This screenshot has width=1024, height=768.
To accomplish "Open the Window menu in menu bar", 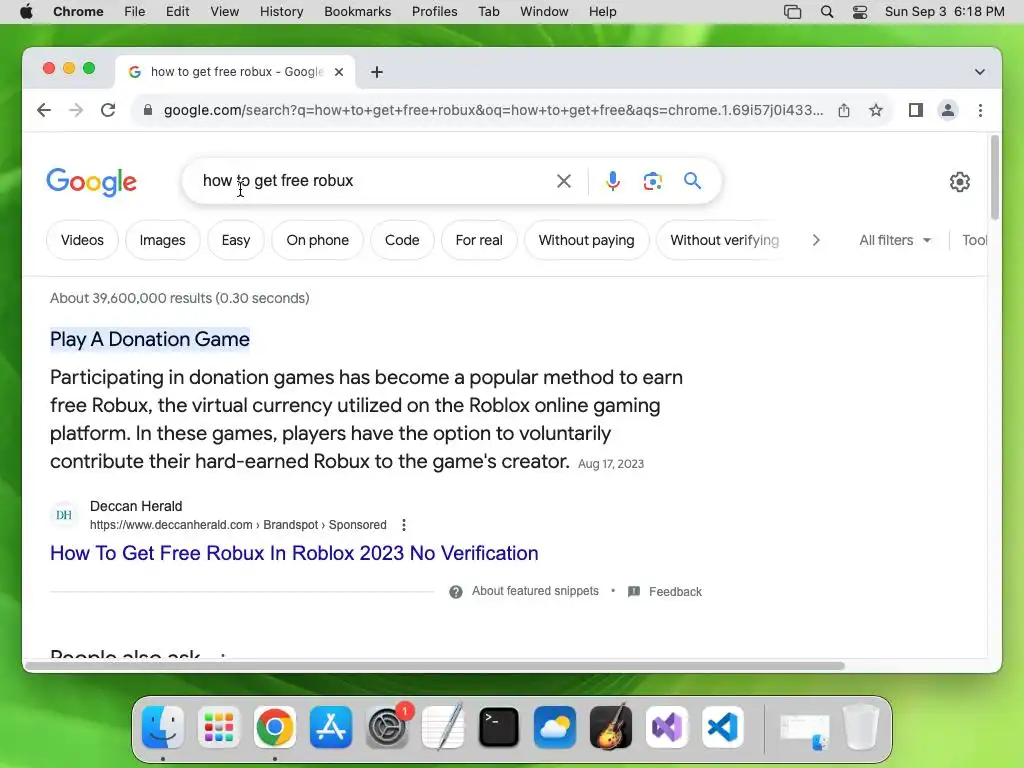I will click(544, 12).
